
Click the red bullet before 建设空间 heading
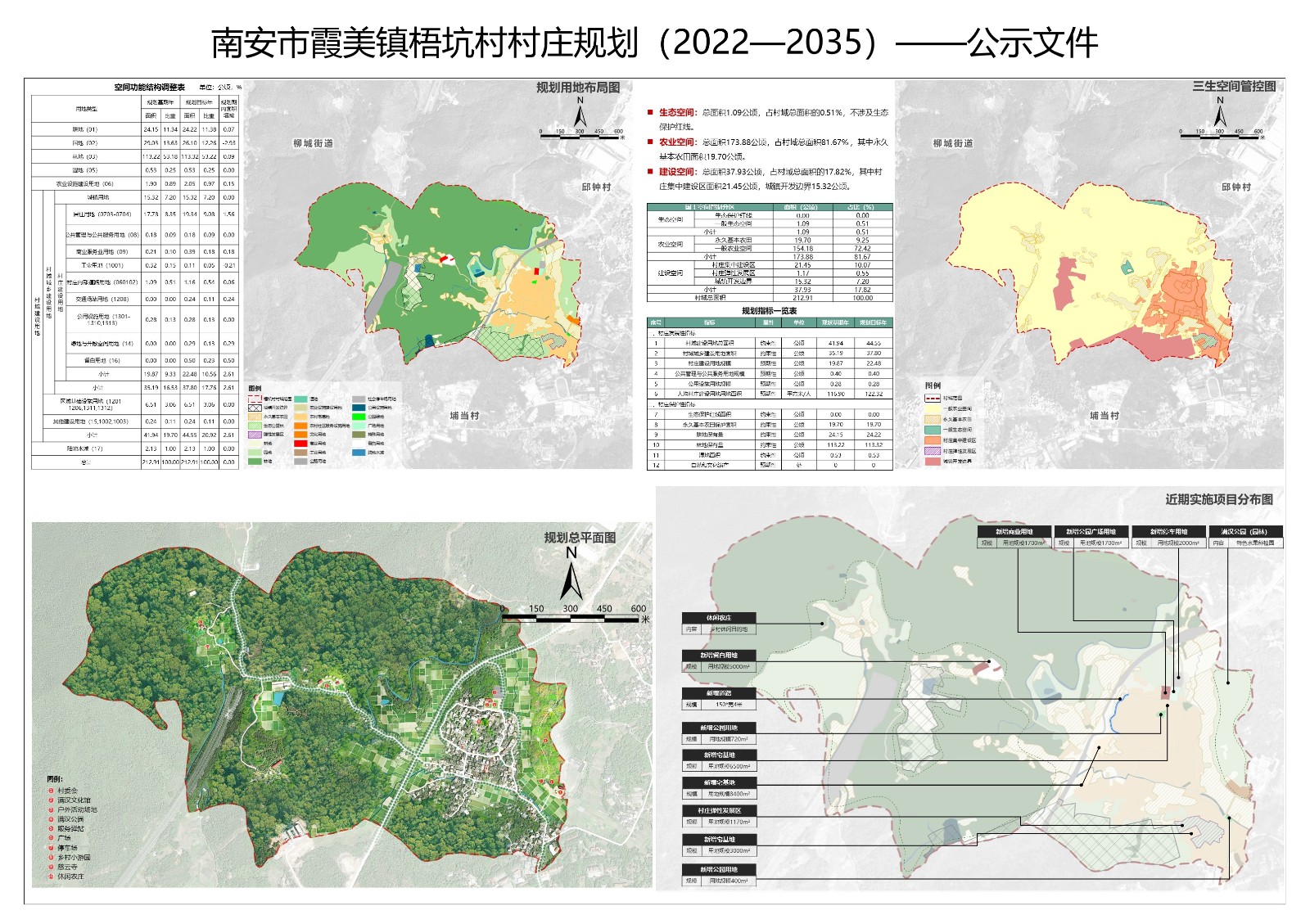tap(651, 172)
